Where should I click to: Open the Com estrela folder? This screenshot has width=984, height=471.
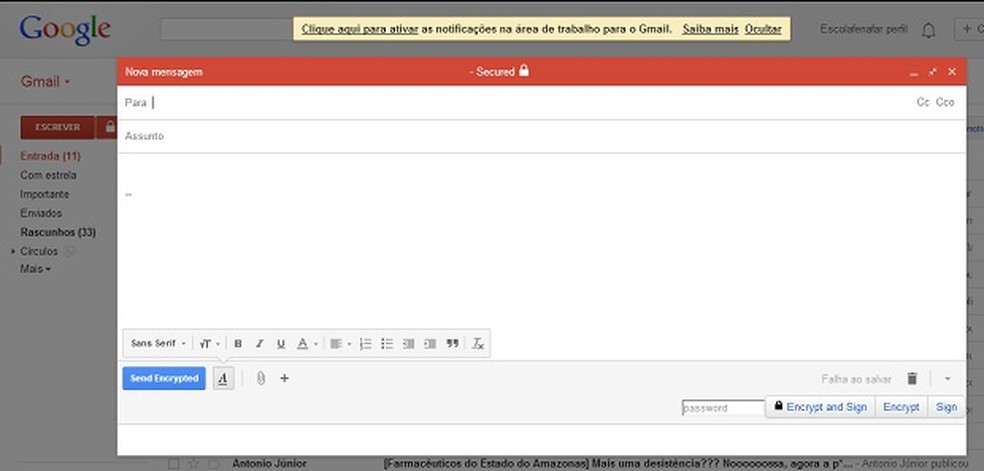click(x=48, y=175)
